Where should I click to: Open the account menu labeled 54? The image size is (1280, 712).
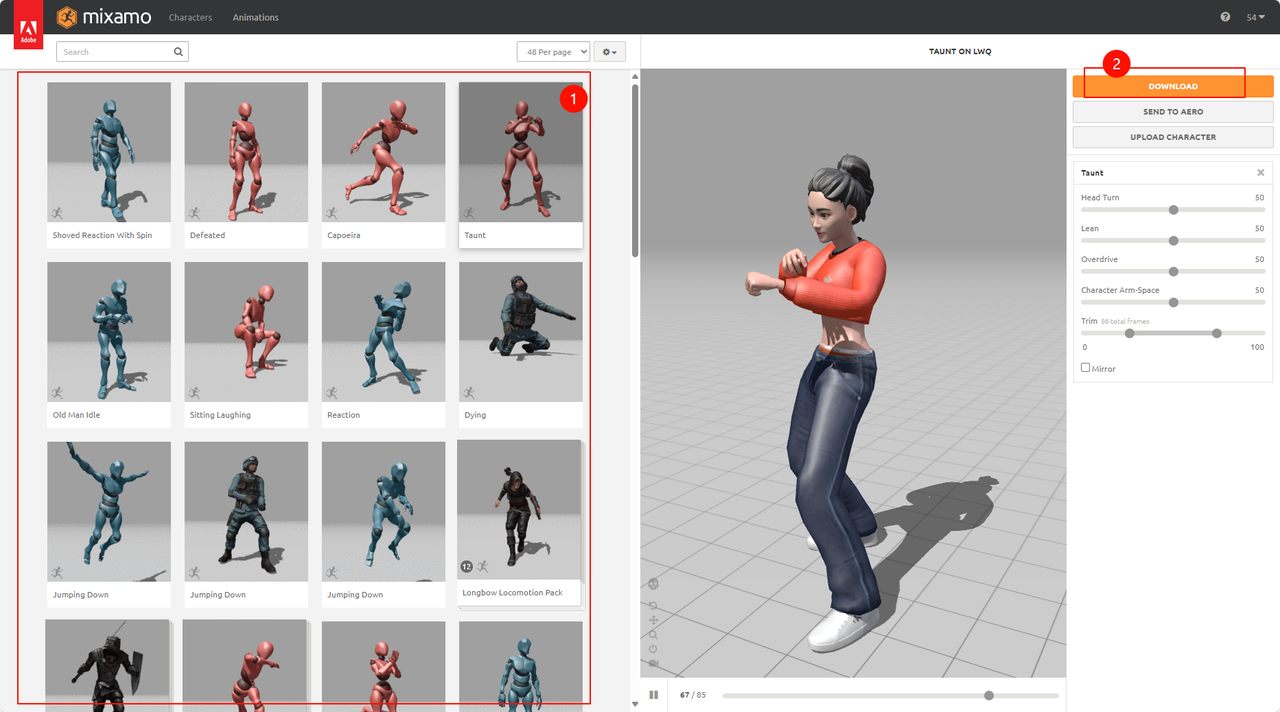pyautogui.click(x=1255, y=17)
